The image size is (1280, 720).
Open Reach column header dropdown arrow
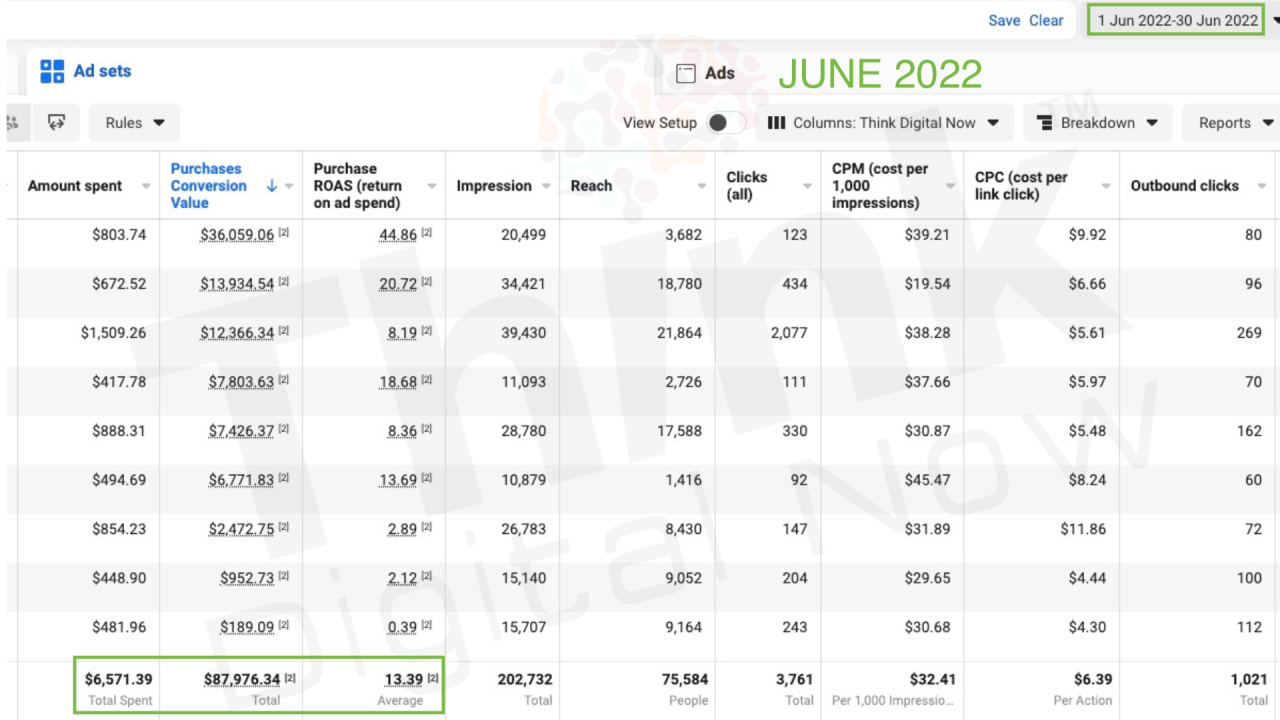click(x=702, y=186)
